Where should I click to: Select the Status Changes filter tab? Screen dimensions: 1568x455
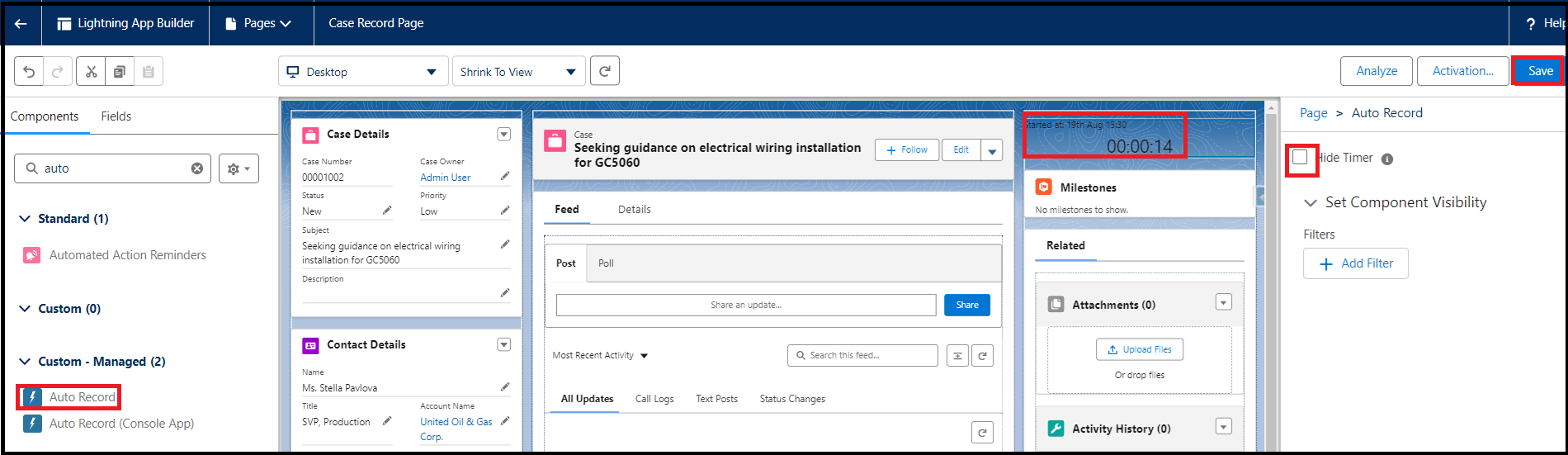click(792, 399)
